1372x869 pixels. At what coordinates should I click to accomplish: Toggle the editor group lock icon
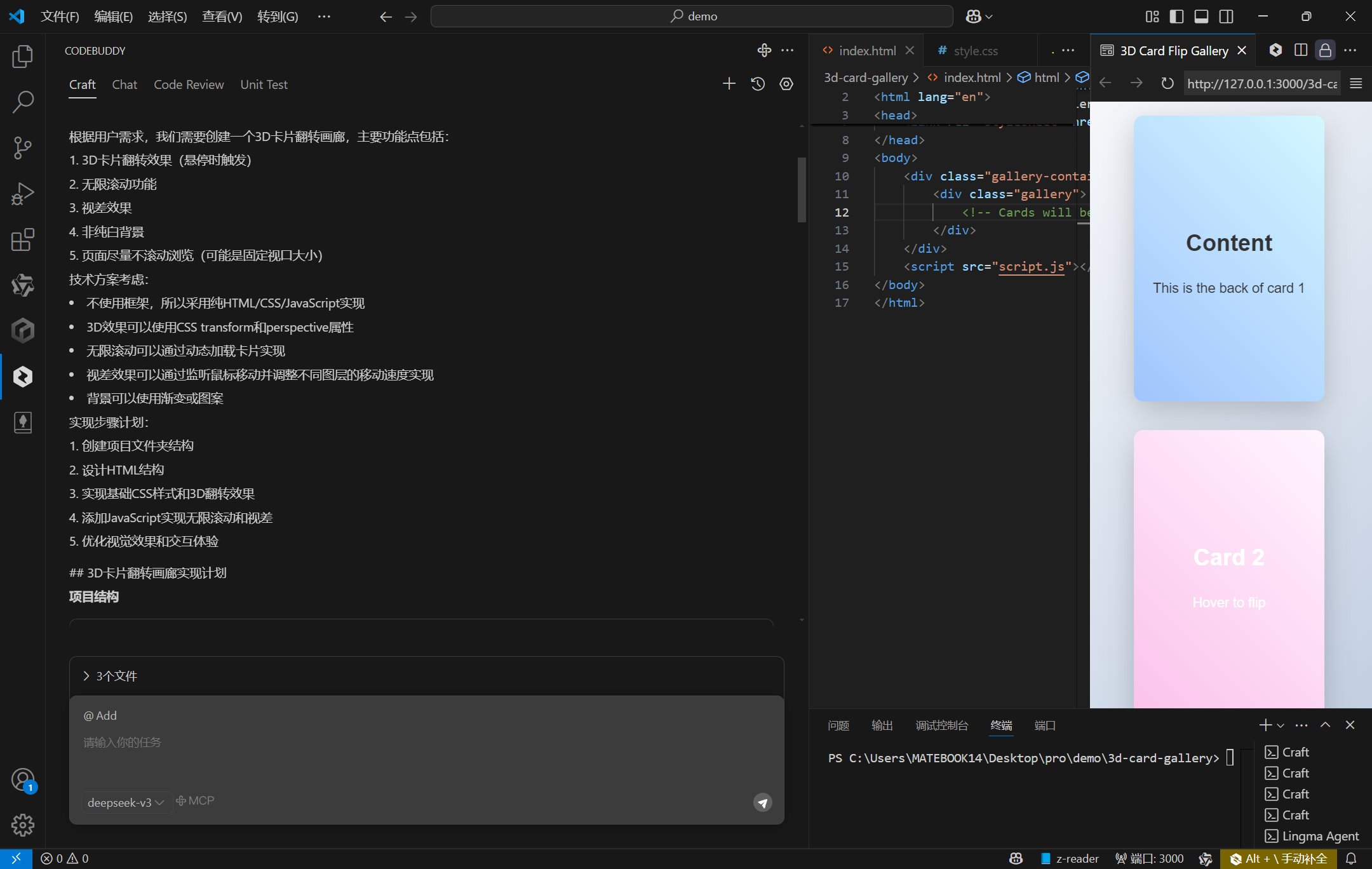(1325, 50)
